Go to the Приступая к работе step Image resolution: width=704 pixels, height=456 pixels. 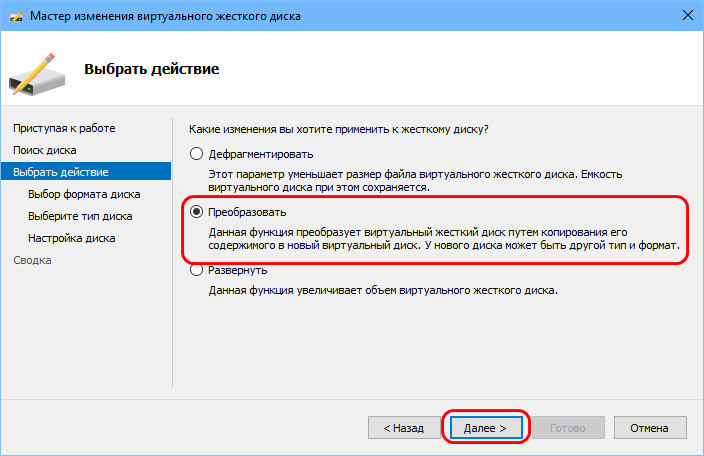click(x=64, y=128)
